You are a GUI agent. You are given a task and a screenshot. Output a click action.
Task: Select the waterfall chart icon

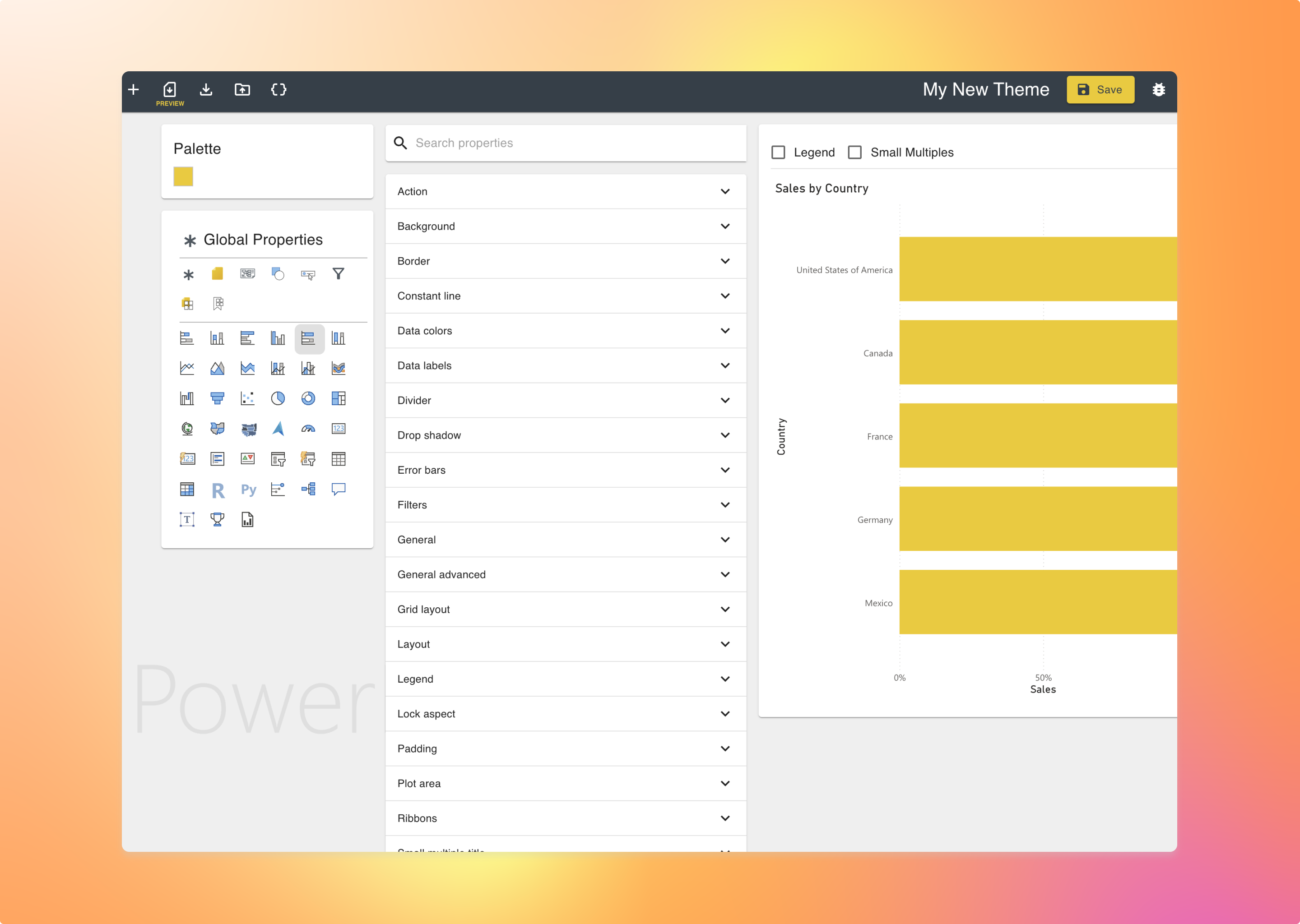(187, 398)
